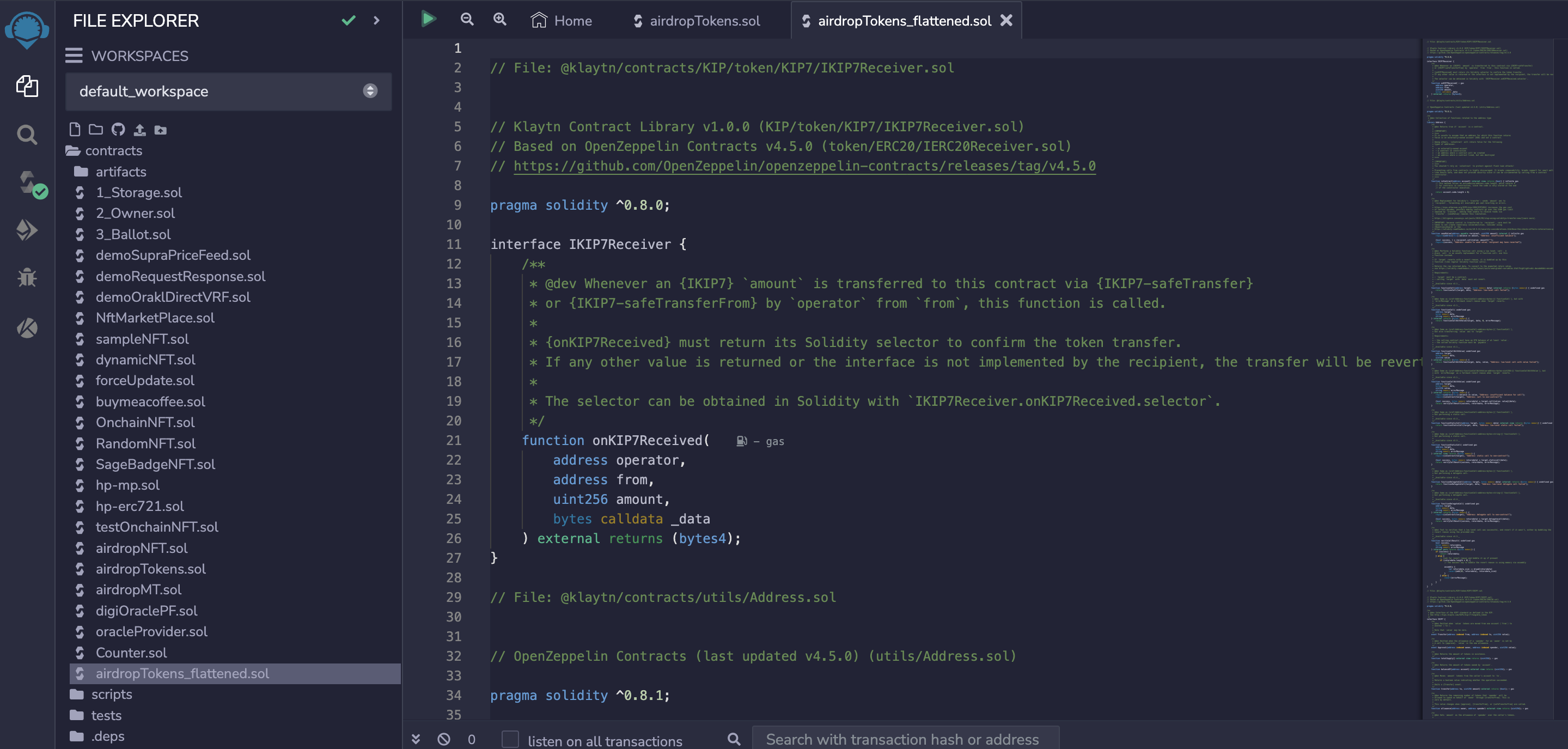1568x749 pixels.
Task: Open the Debugger bug icon
Action: (27, 278)
